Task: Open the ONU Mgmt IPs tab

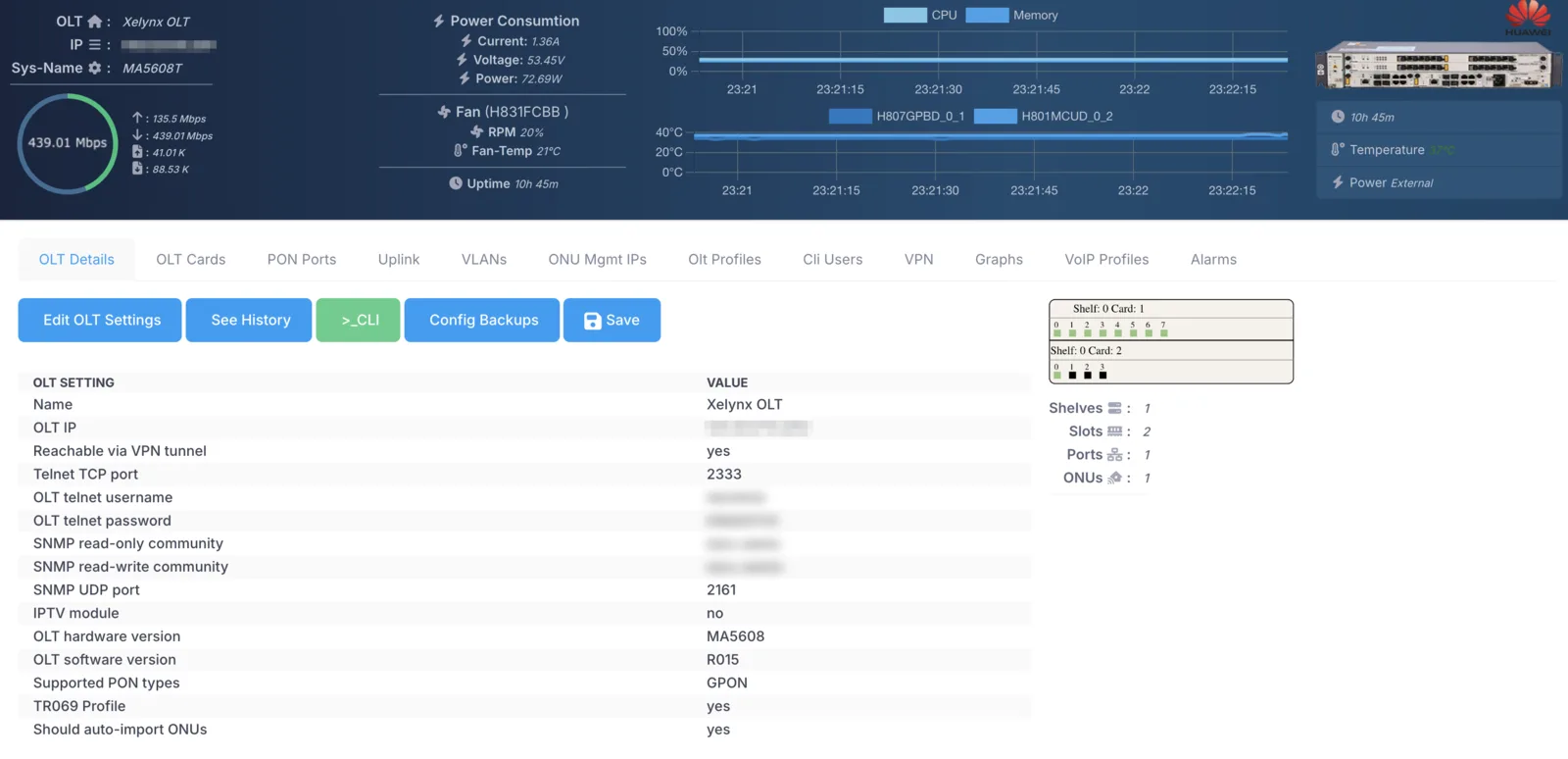Action: (x=598, y=260)
